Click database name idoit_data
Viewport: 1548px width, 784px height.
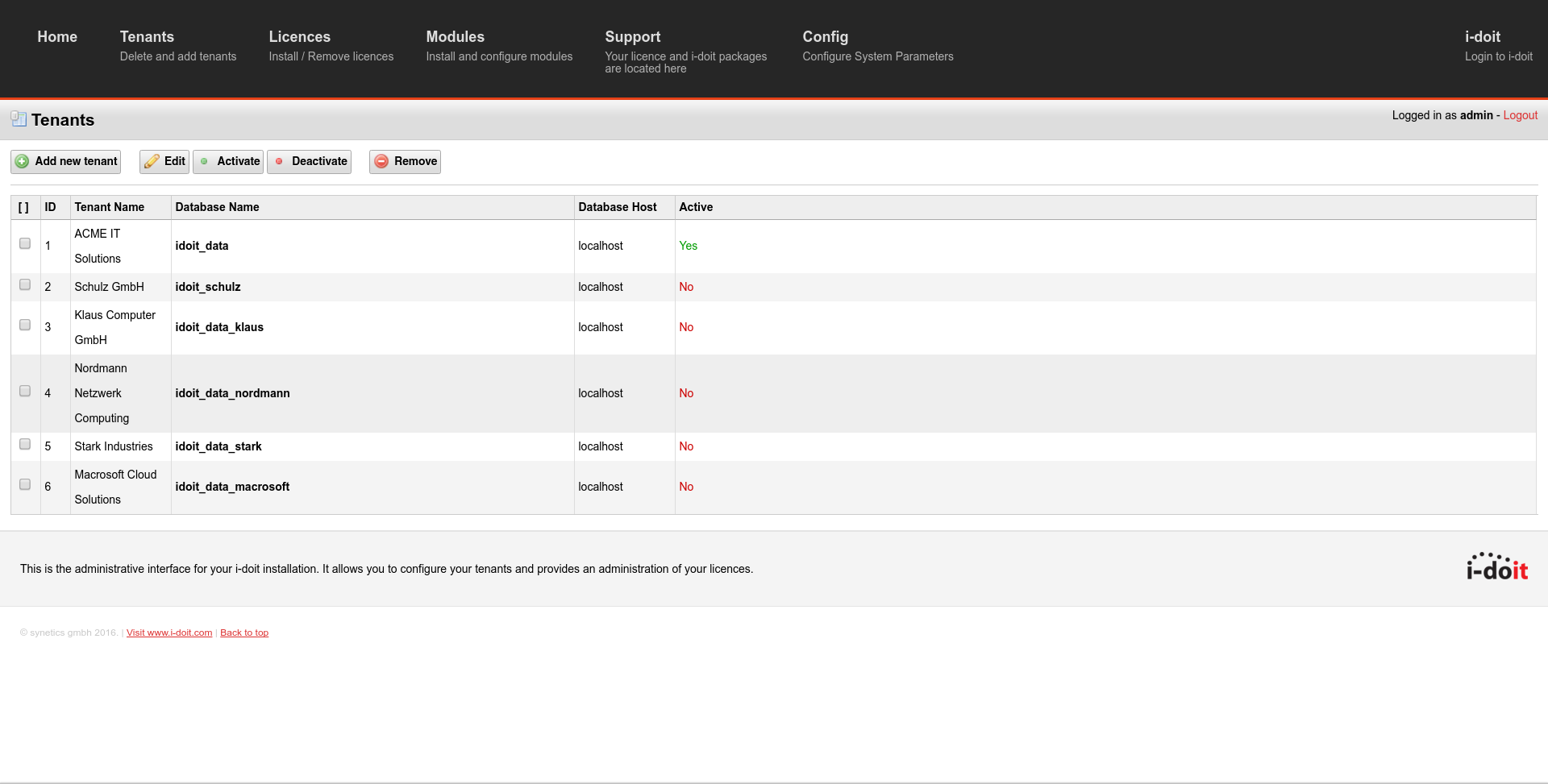point(202,246)
